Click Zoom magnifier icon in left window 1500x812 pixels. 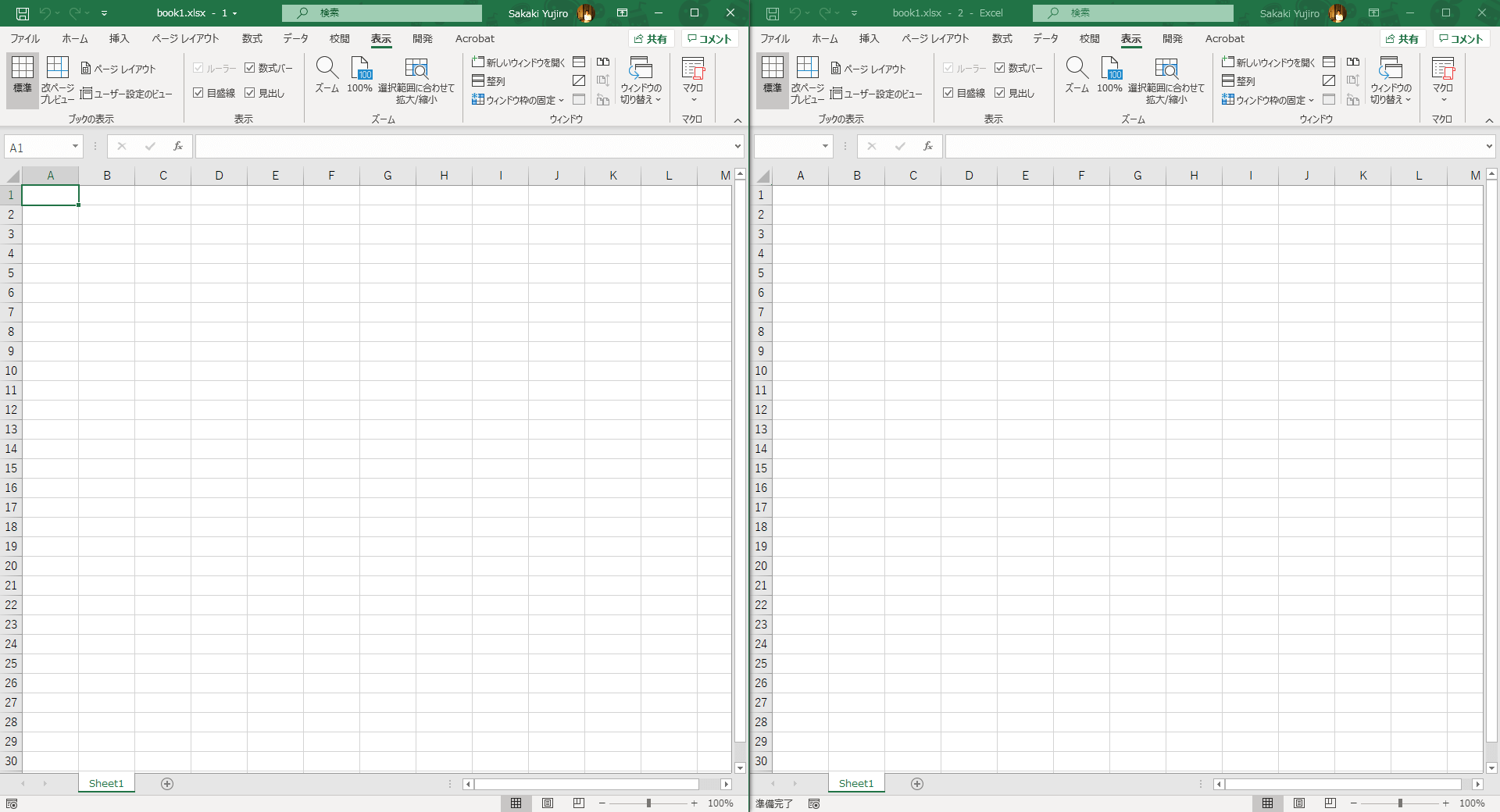[x=327, y=69]
